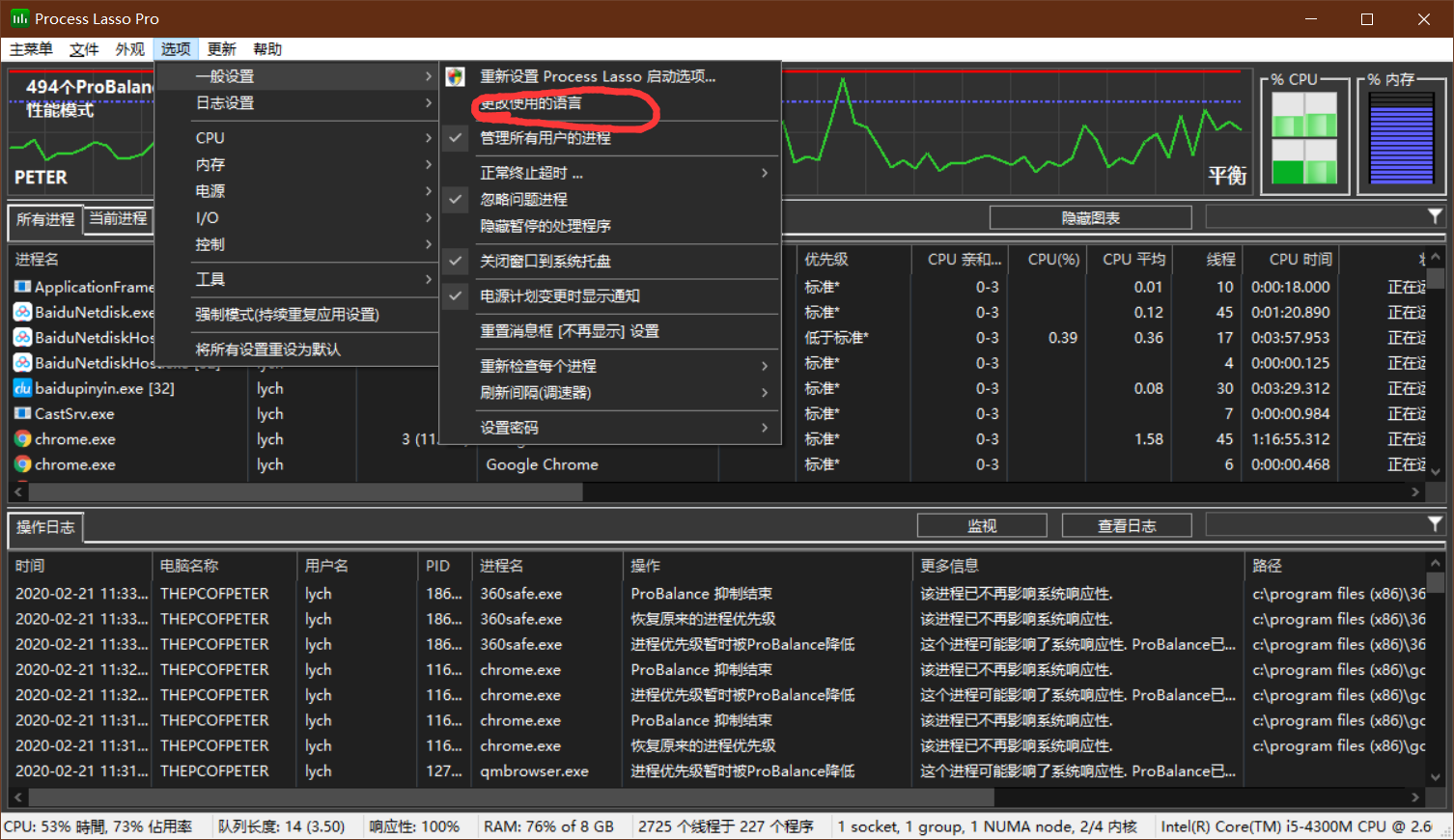Click the ApplicationFrame process icon
This screenshot has width=1454, height=840.
pos(22,287)
